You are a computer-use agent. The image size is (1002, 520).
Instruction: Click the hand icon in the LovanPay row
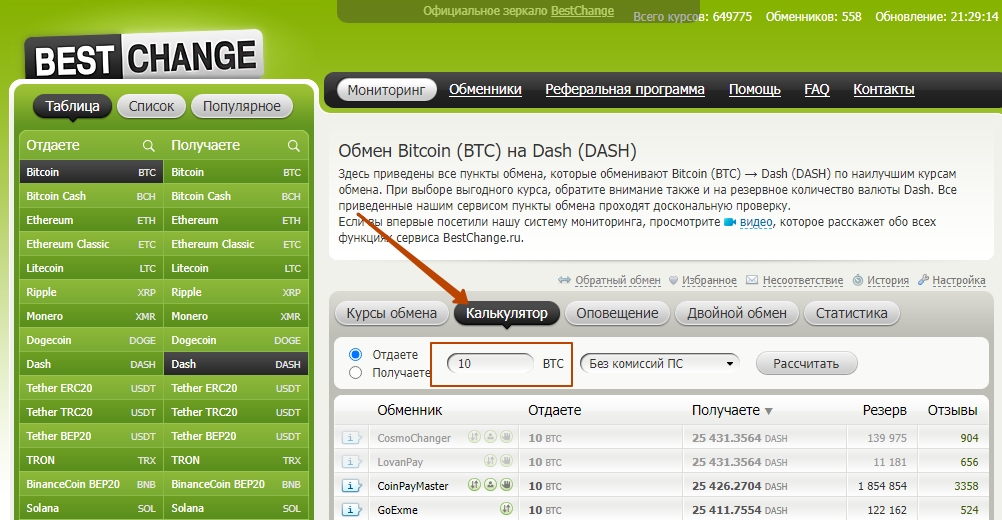click(506, 461)
